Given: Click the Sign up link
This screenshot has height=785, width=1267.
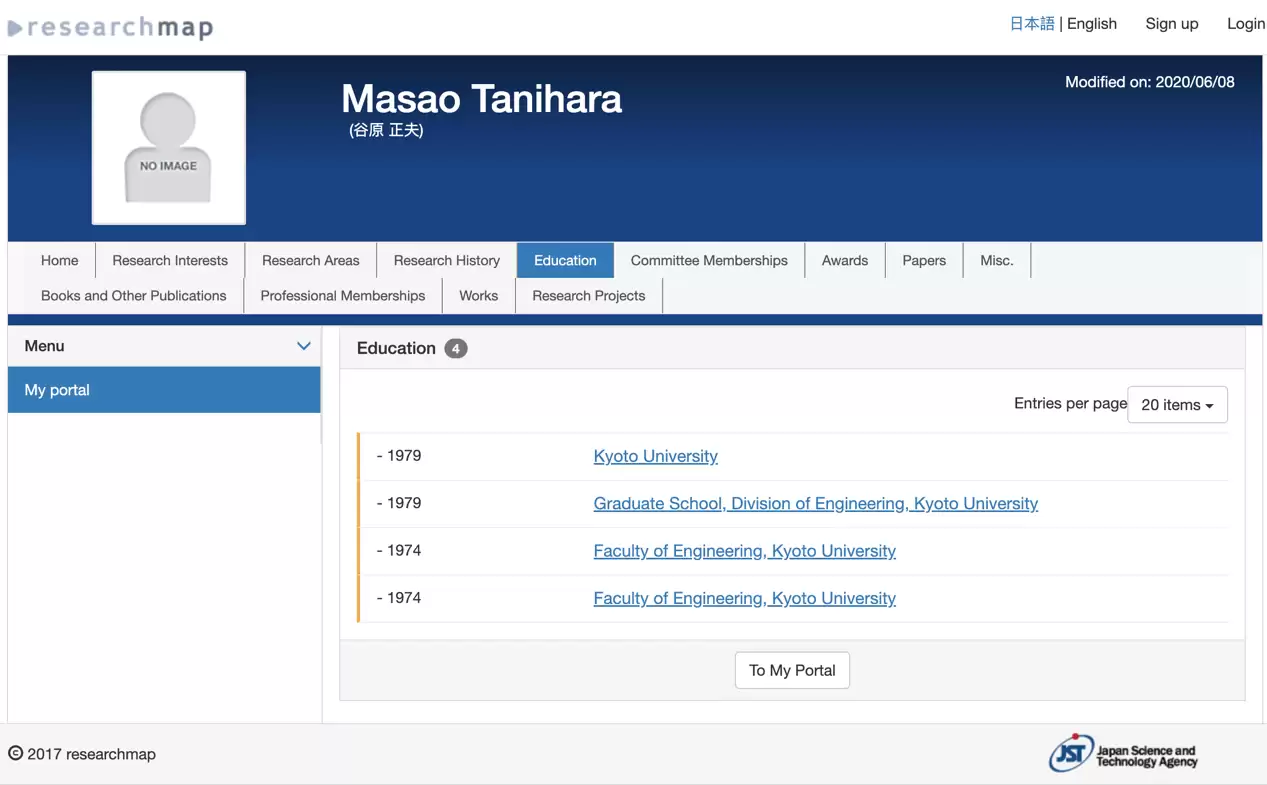Looking at the screenshot, I should [x=1171, y=24].
